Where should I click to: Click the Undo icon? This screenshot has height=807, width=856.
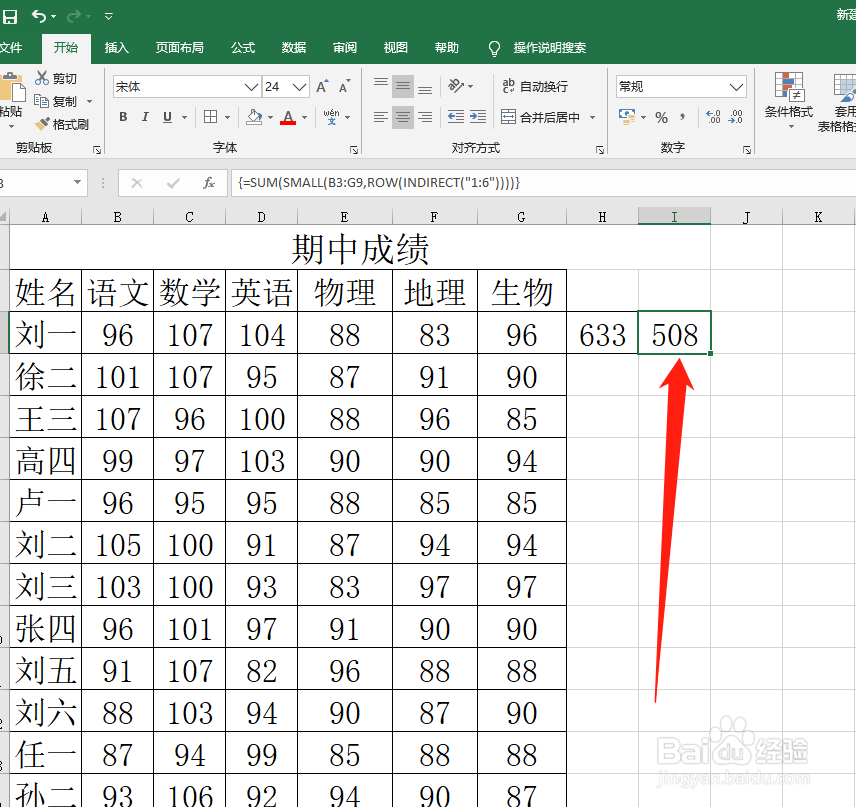point(38,16)
